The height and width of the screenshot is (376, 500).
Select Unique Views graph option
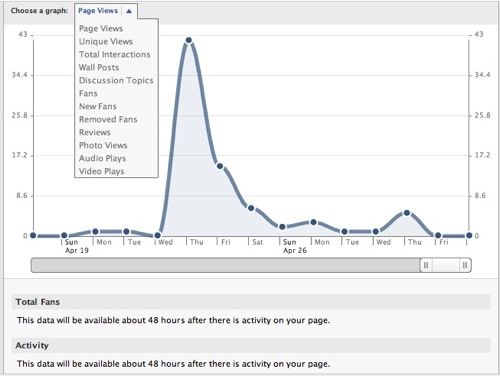[106, 41]
